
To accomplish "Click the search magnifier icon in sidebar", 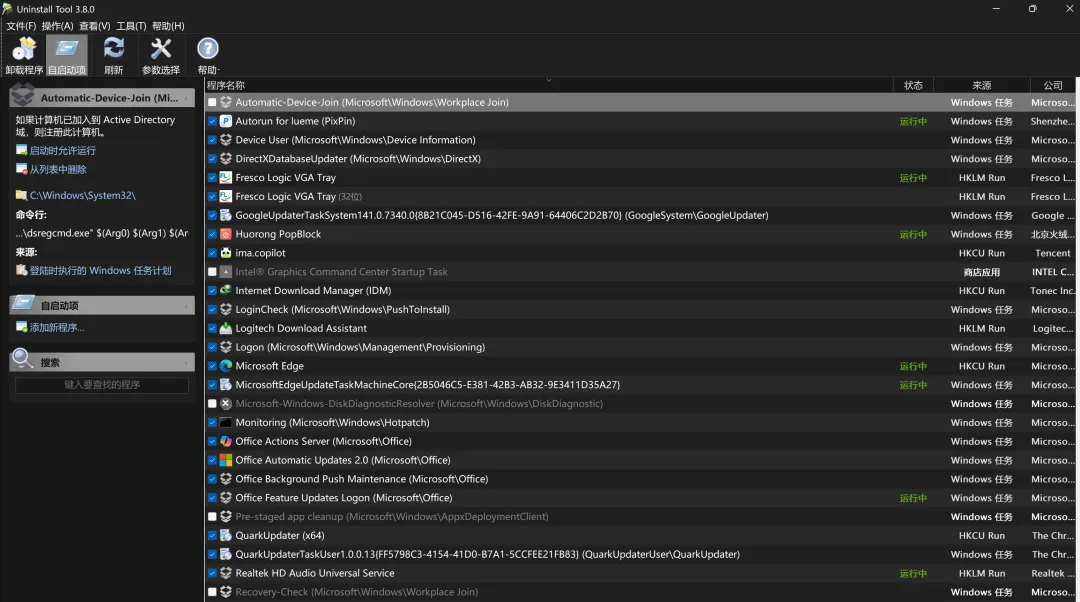I will coord(23,358).
